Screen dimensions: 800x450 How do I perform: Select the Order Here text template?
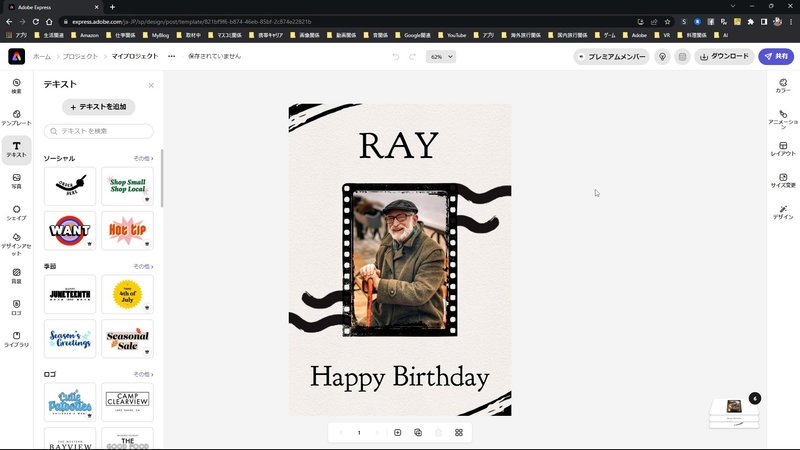(70, 186)
